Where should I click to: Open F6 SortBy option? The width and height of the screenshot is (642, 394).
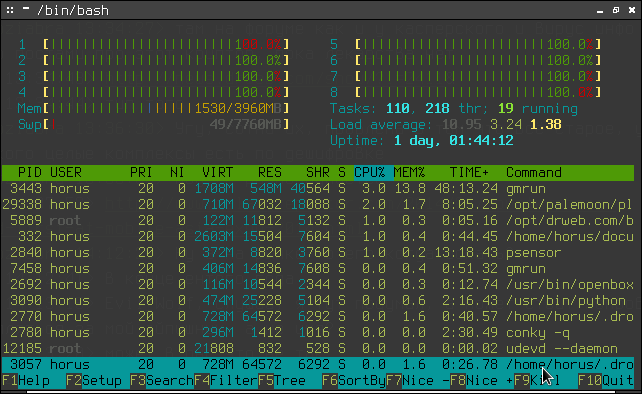pyautogui.click(x=354, y=380)
